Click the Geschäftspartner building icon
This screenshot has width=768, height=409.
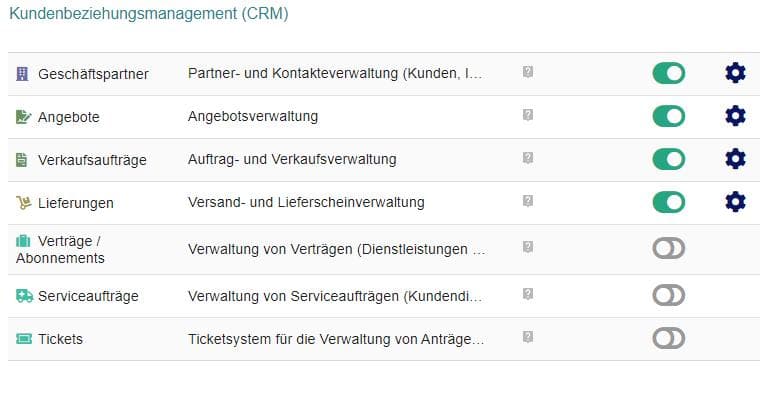23,74
